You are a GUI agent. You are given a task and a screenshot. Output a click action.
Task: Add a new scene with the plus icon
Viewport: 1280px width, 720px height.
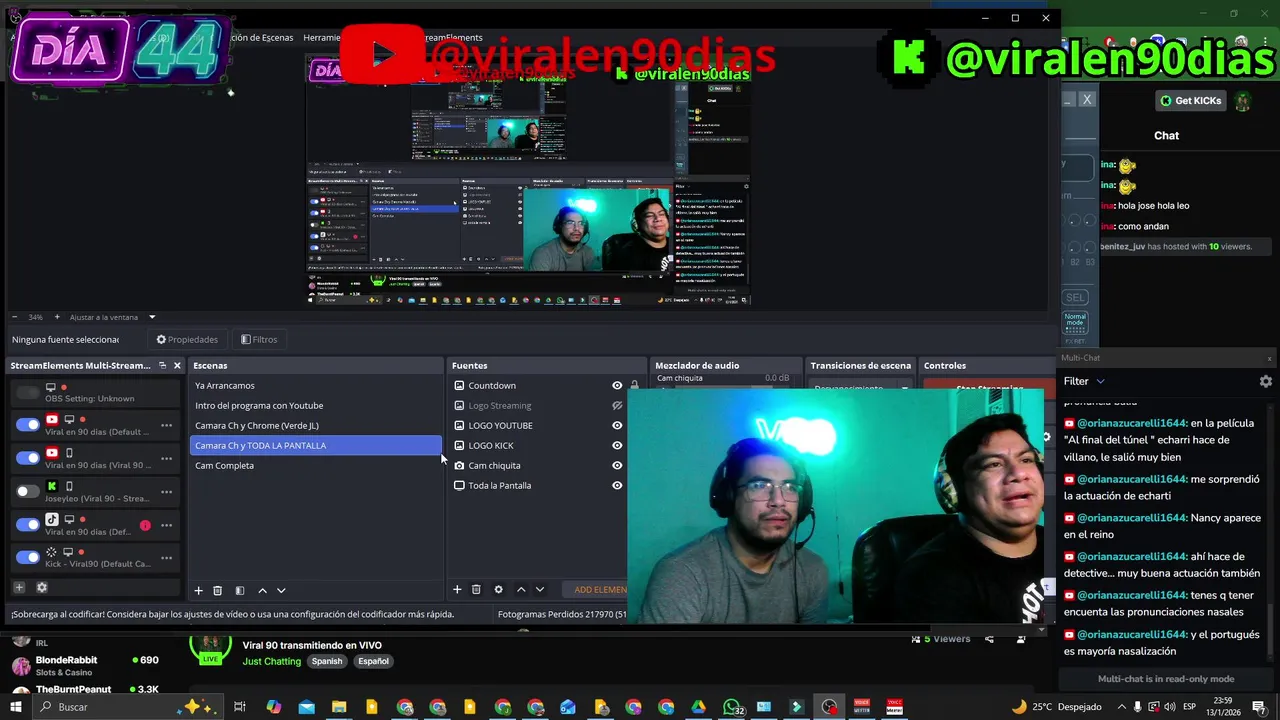point(198,591)
